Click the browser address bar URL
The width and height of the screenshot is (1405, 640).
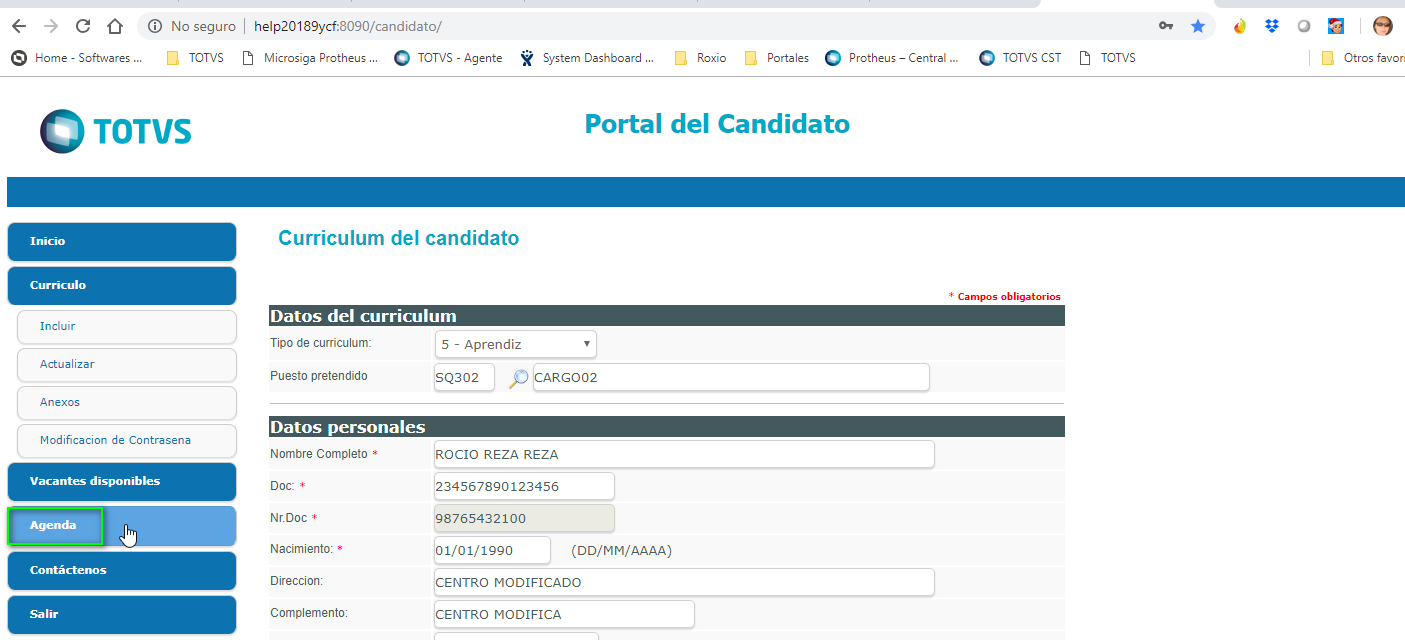pos(347,26)
